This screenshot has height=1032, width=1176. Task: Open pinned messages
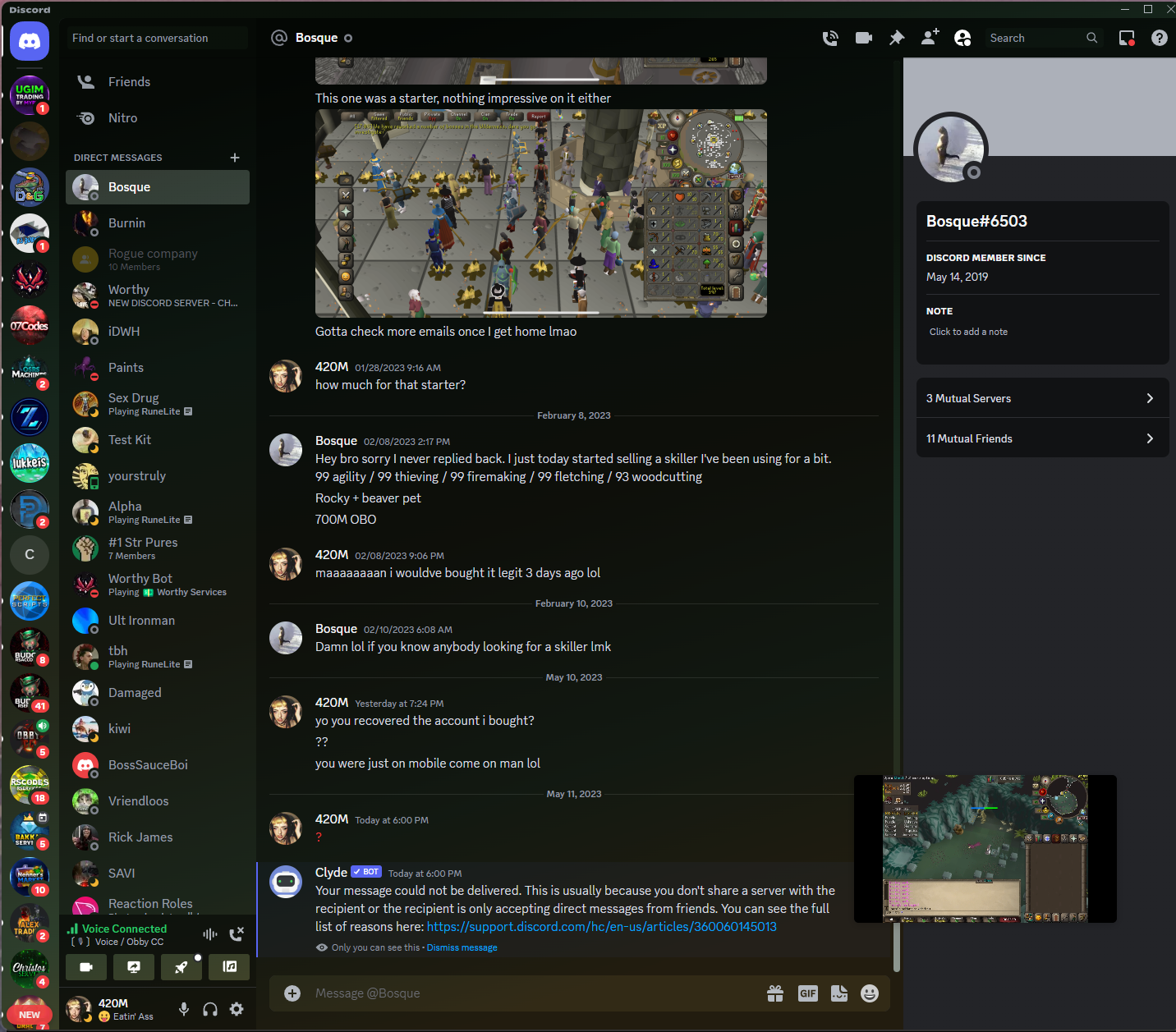[896, 38]
